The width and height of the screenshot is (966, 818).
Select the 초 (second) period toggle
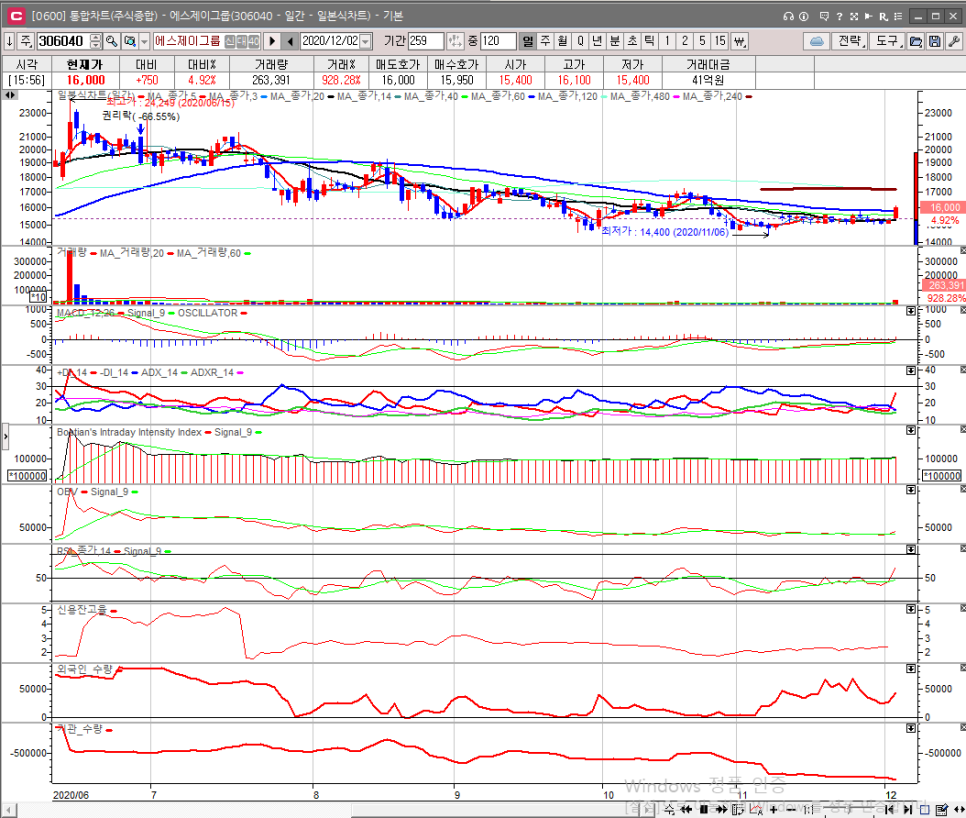point(632,41)
